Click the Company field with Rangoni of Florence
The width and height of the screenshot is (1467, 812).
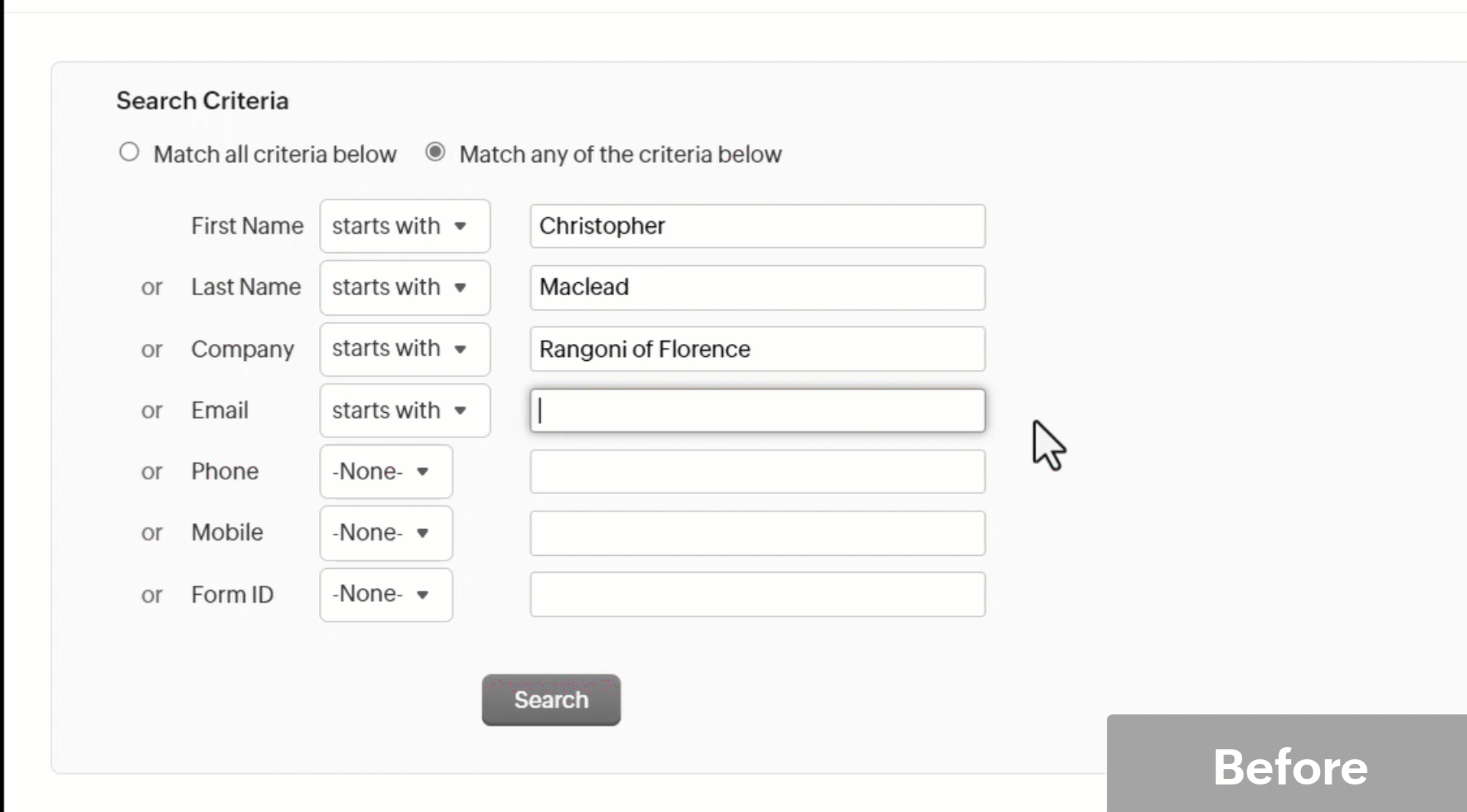[x=757, y=349]
